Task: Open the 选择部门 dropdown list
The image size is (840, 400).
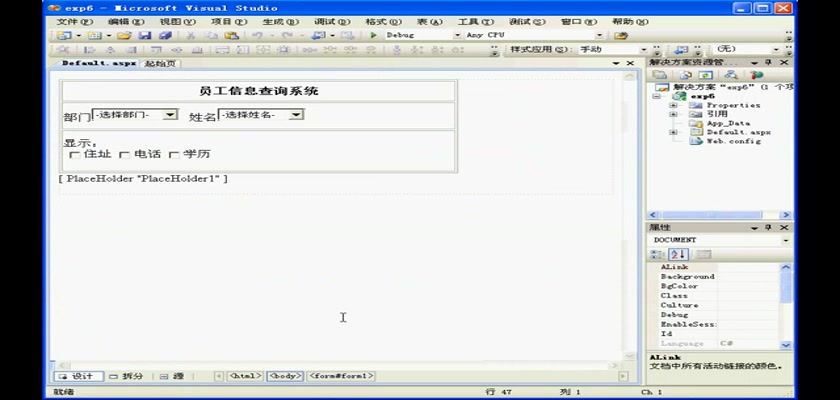Action: pos(170,115)
